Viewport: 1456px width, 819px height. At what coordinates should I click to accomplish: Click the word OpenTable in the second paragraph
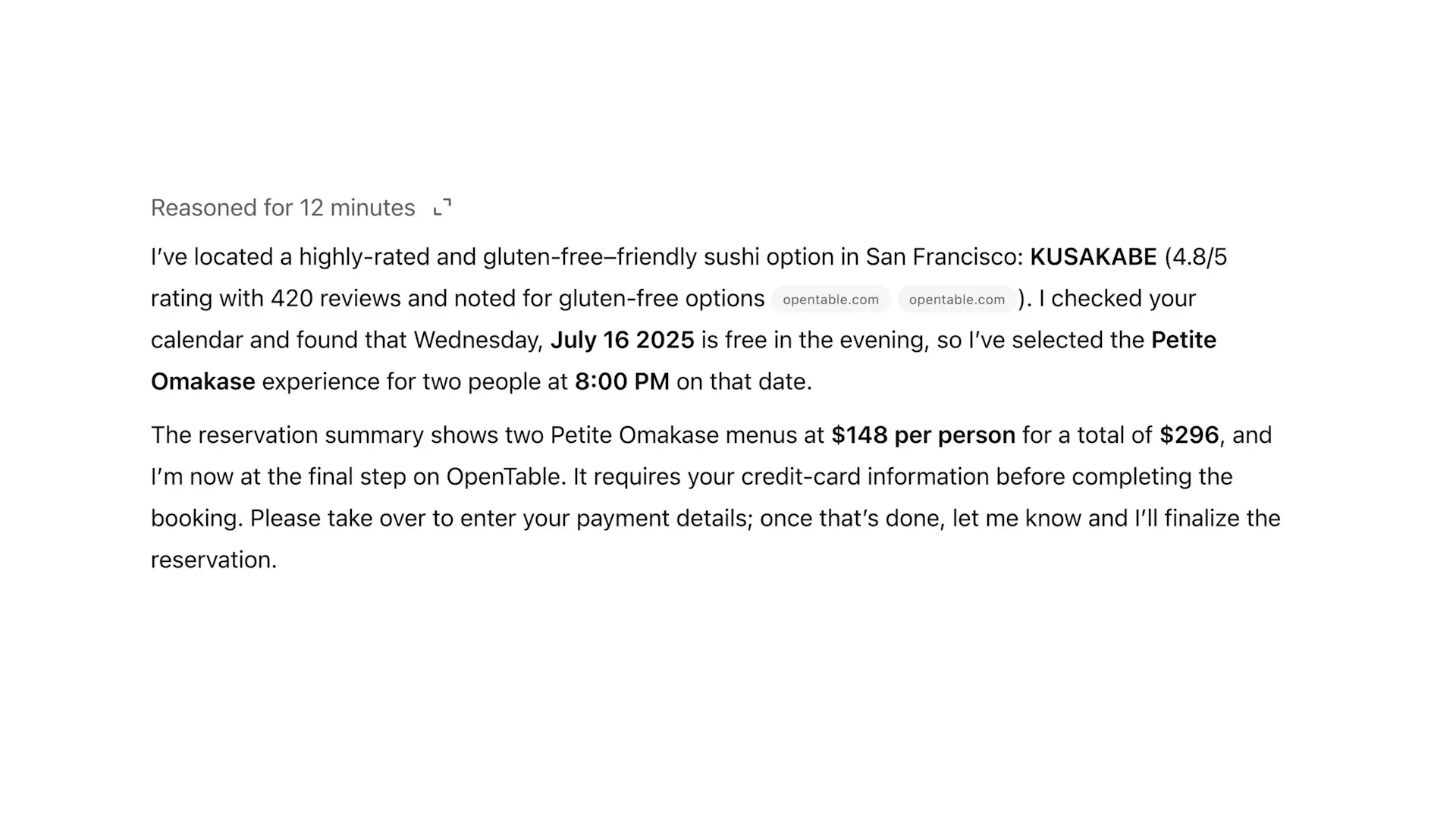click(x=504, y=477)
